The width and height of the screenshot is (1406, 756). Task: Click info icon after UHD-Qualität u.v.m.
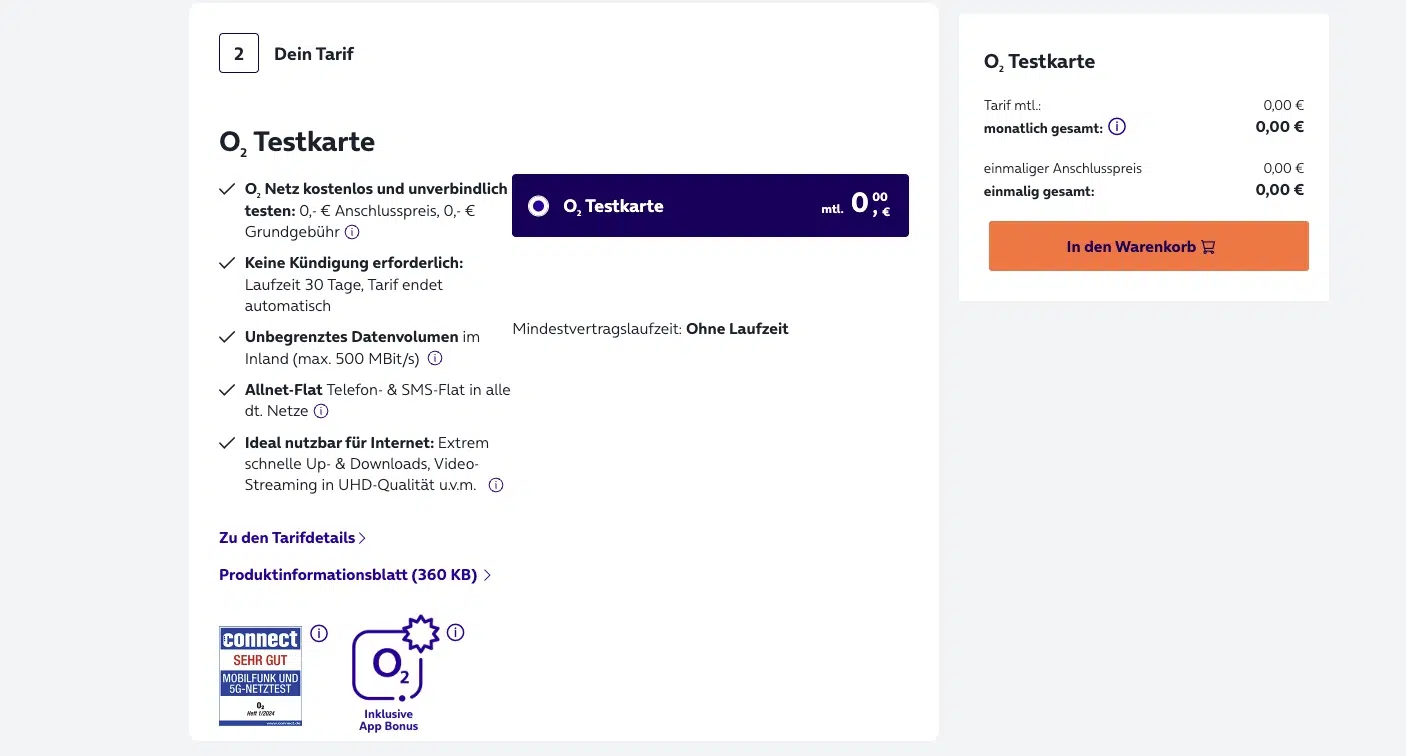[x=496, y=485]
